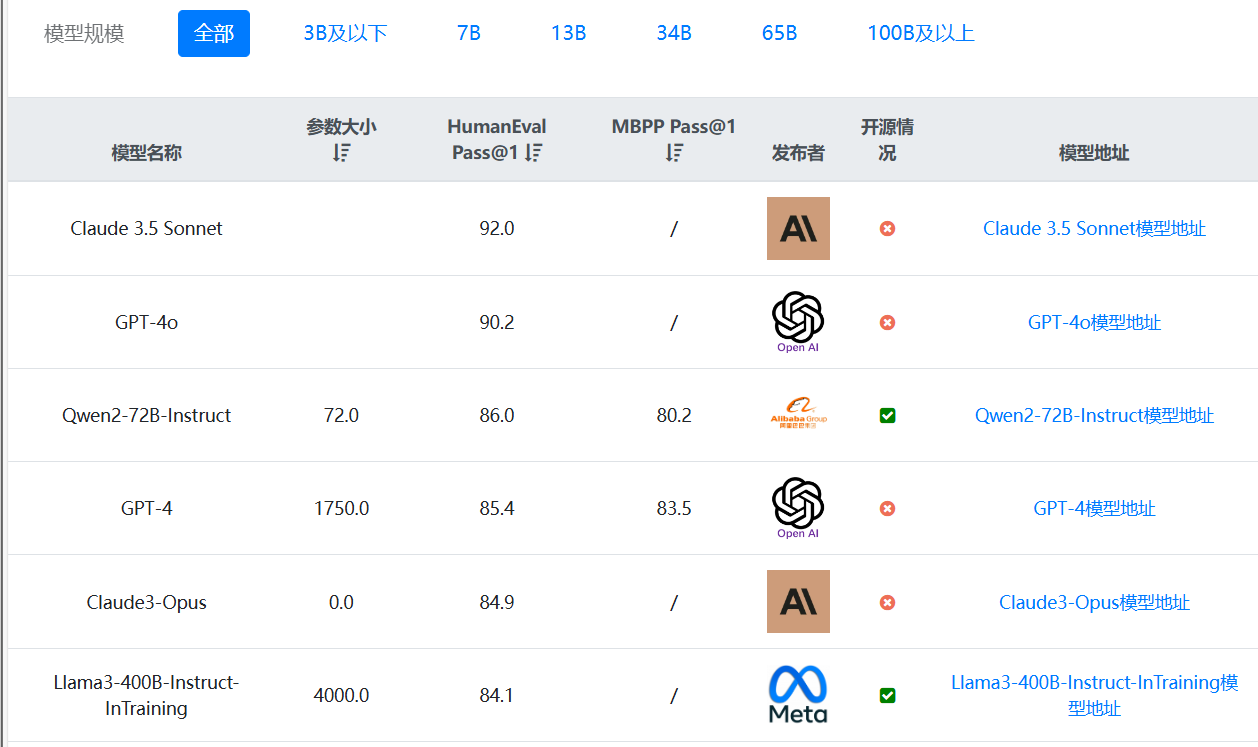Select the Qwen2-72B-Instruct model name
Image resolution: width=1258 pixels, height=747 pixels.
[x=147, y=415]
